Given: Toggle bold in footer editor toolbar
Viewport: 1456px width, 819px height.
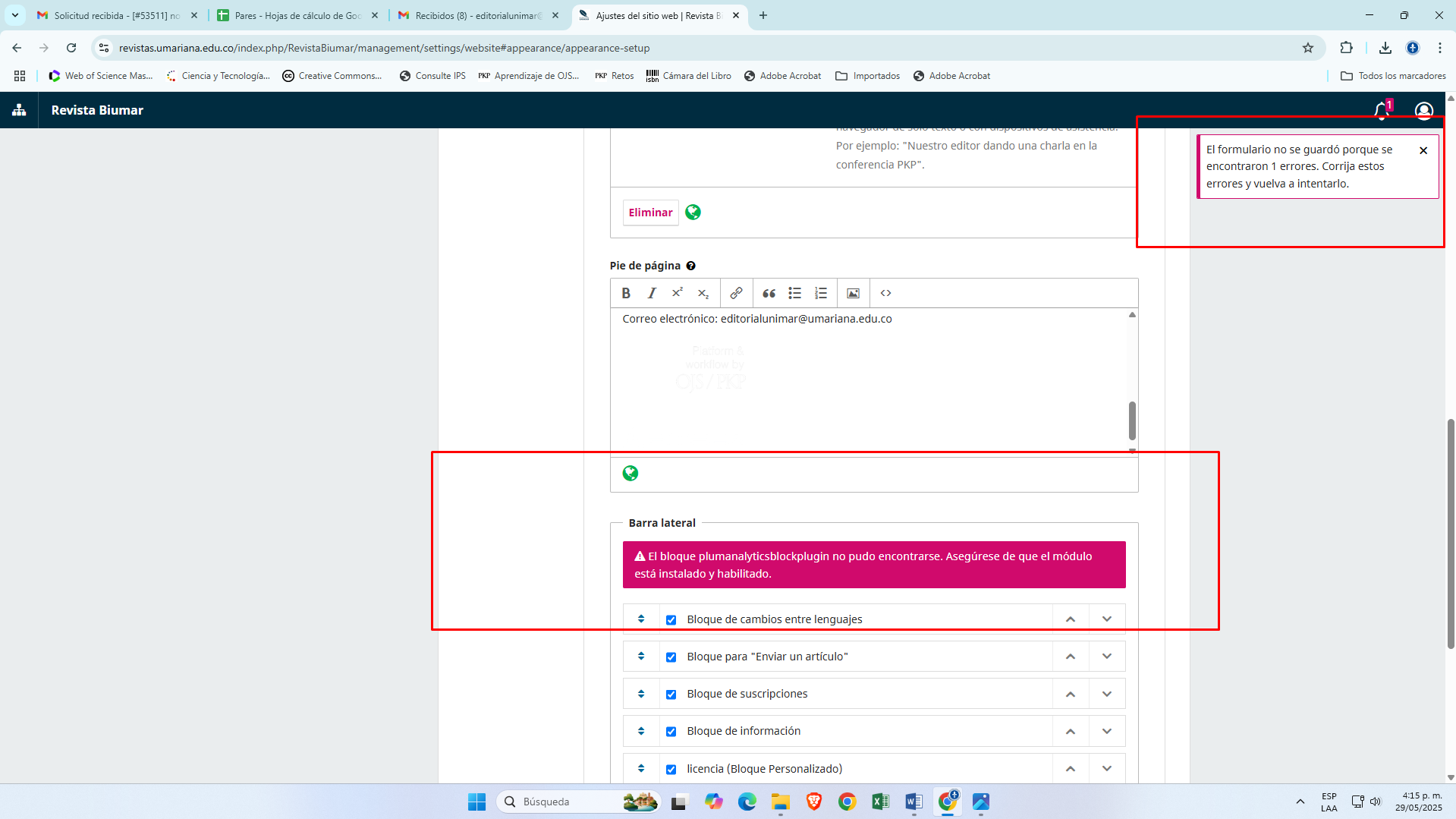Looking at the screenshot, I should point(626,293).
